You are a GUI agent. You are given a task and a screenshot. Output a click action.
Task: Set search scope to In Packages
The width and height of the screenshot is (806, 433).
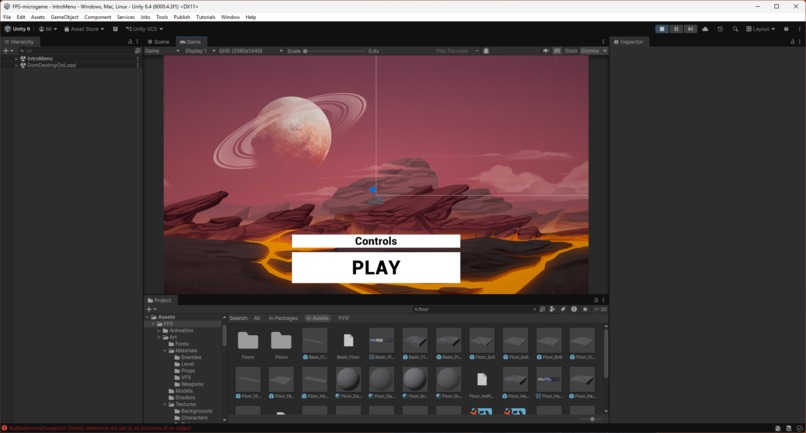point(283,318)
